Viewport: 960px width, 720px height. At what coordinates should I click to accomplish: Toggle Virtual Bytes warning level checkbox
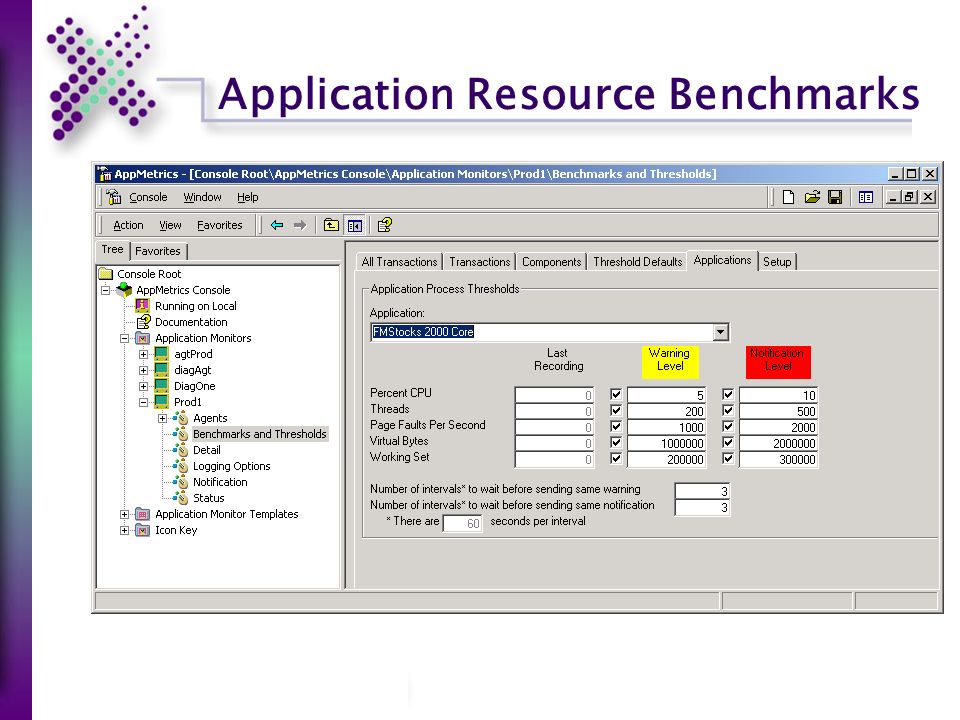point(616,442)
